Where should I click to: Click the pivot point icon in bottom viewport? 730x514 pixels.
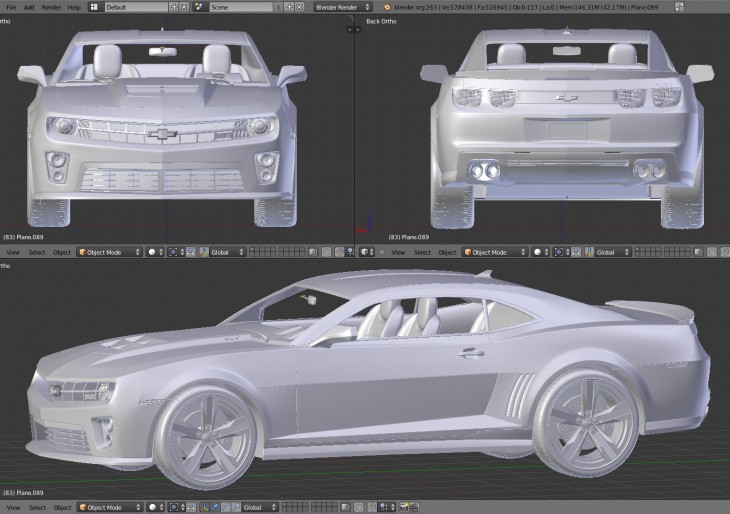click(x=175, y=507)
